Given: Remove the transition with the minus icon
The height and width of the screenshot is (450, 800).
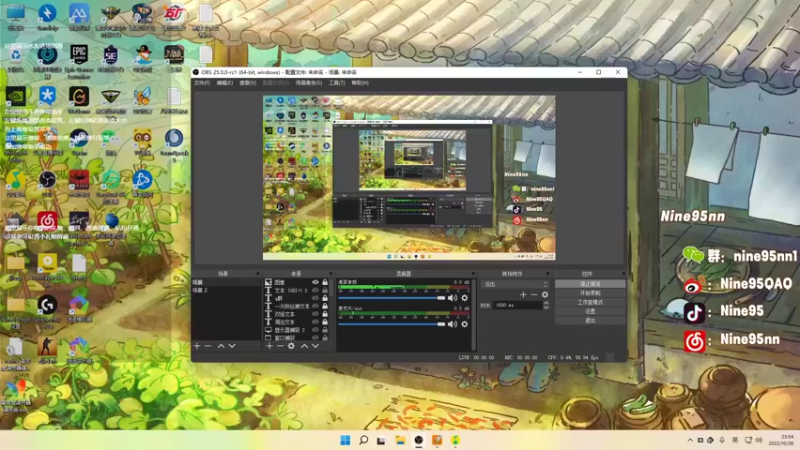Looking at the screenshot, I should click(534, 294).
